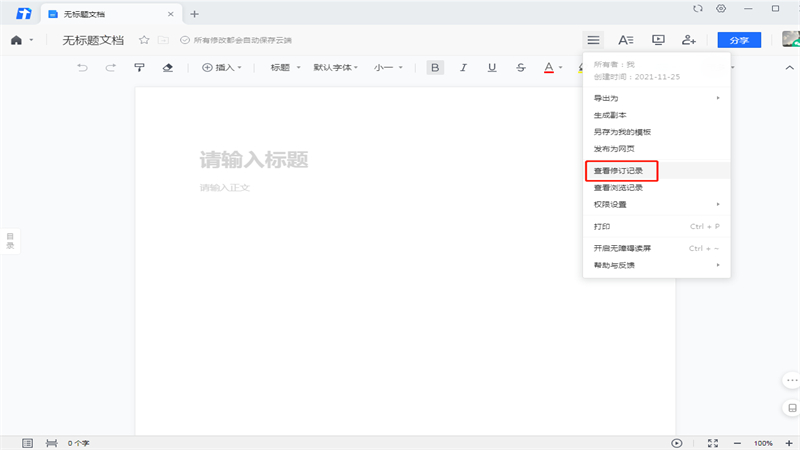Viewport: 800px width, 450px height.
Task: Enter fullscreen mode icon
Action: point(713,443)
